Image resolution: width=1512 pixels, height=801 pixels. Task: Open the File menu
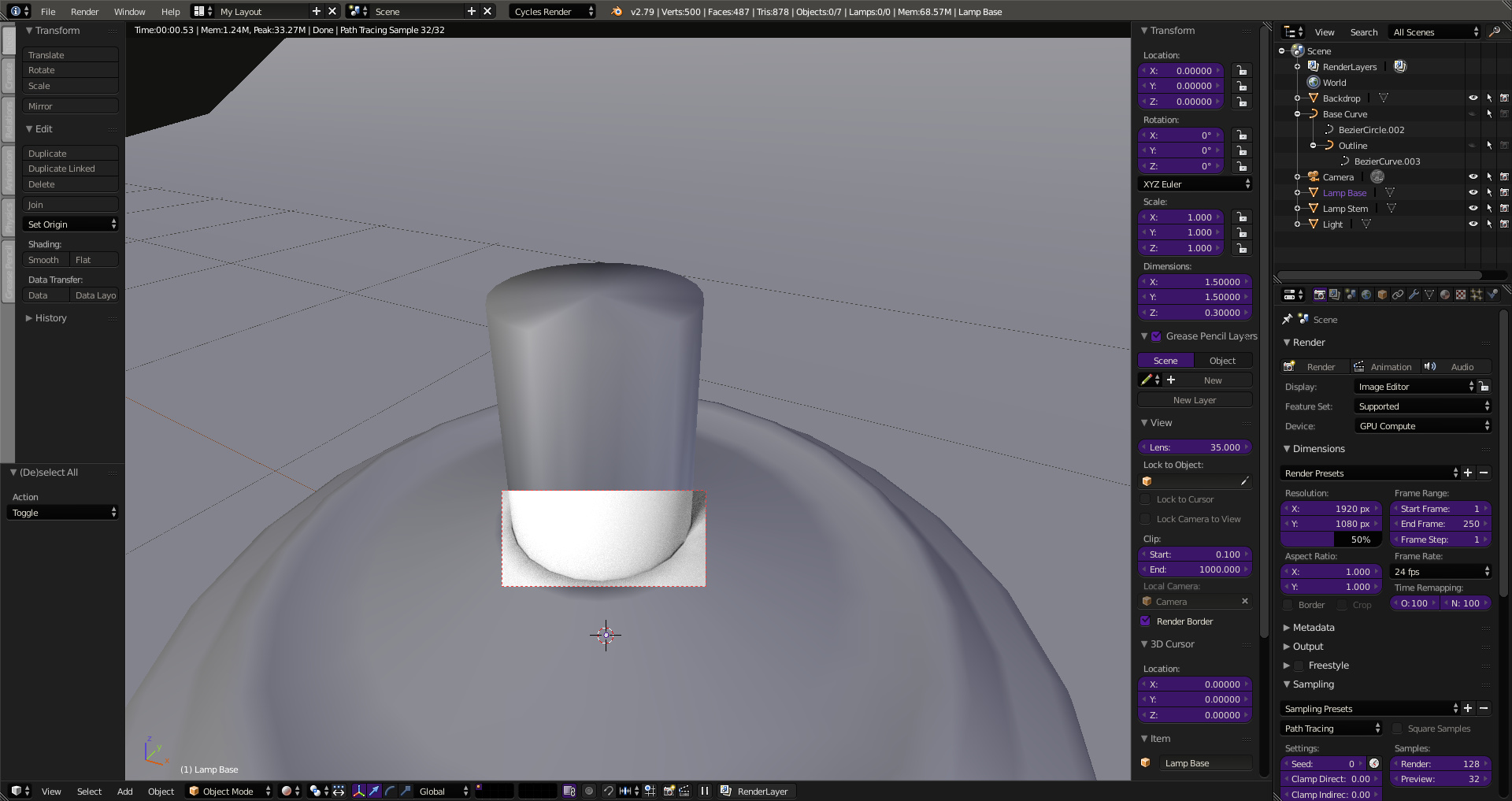pyautogui.click(x=48, y=11)
